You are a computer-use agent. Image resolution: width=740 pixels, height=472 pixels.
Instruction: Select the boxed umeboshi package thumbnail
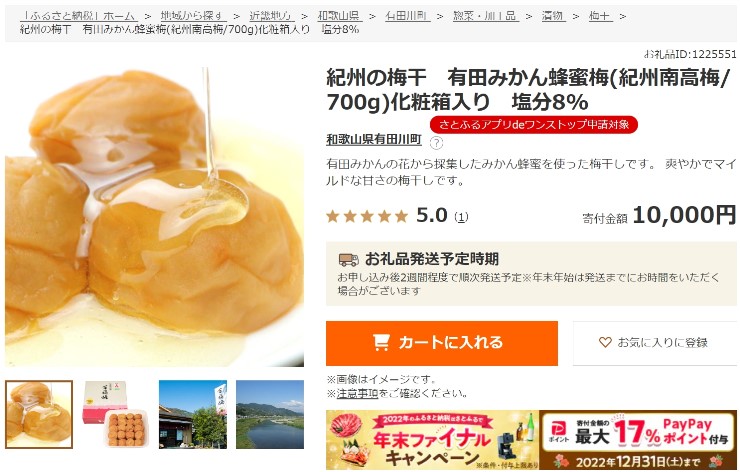[x=116, y=414]
